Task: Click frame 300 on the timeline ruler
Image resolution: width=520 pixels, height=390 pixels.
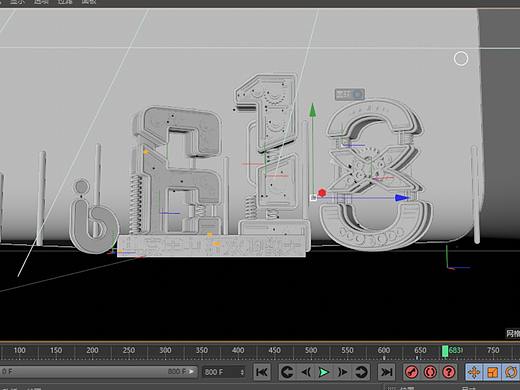Action: click(165, 350)
